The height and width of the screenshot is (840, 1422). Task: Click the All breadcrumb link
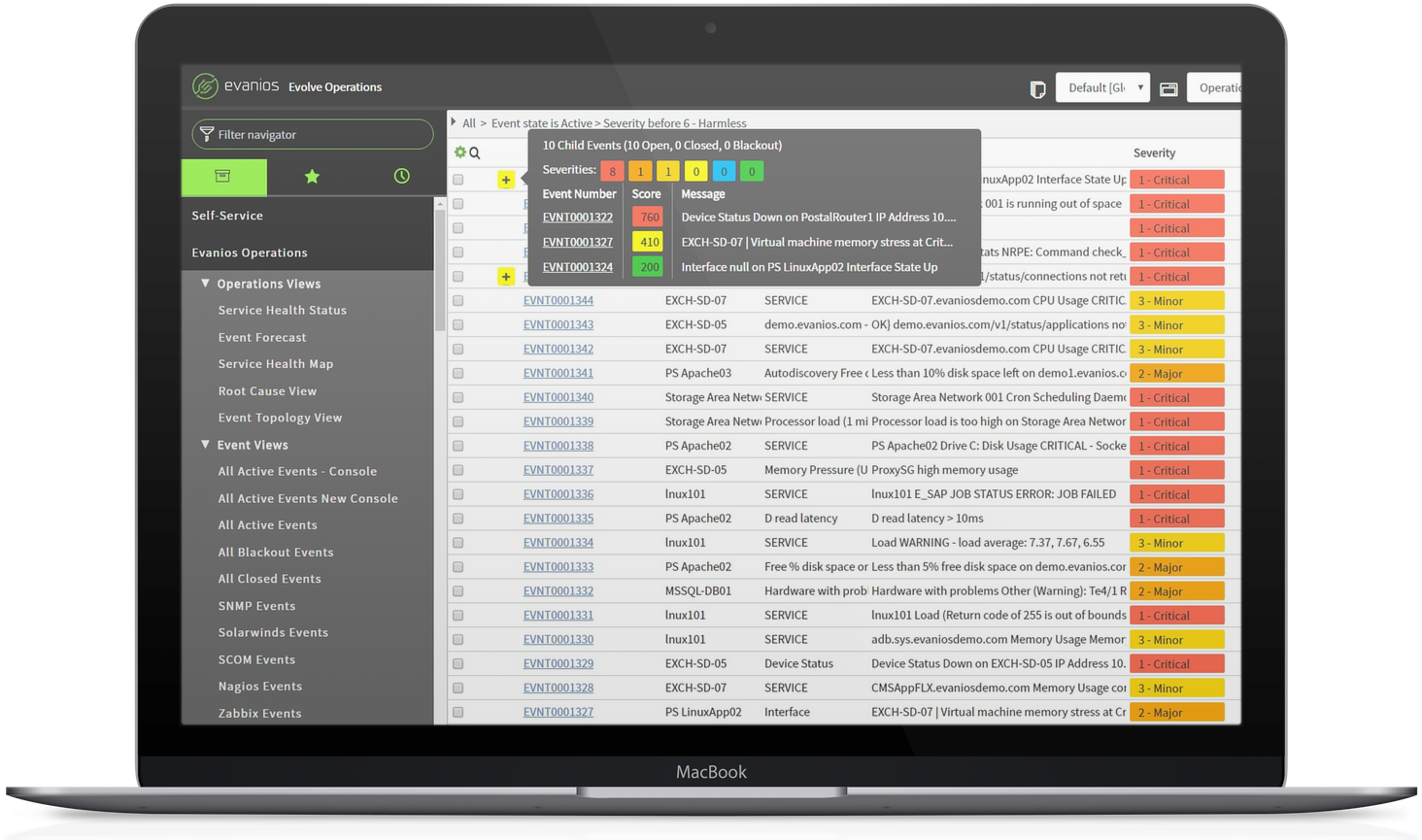(469, 123)
